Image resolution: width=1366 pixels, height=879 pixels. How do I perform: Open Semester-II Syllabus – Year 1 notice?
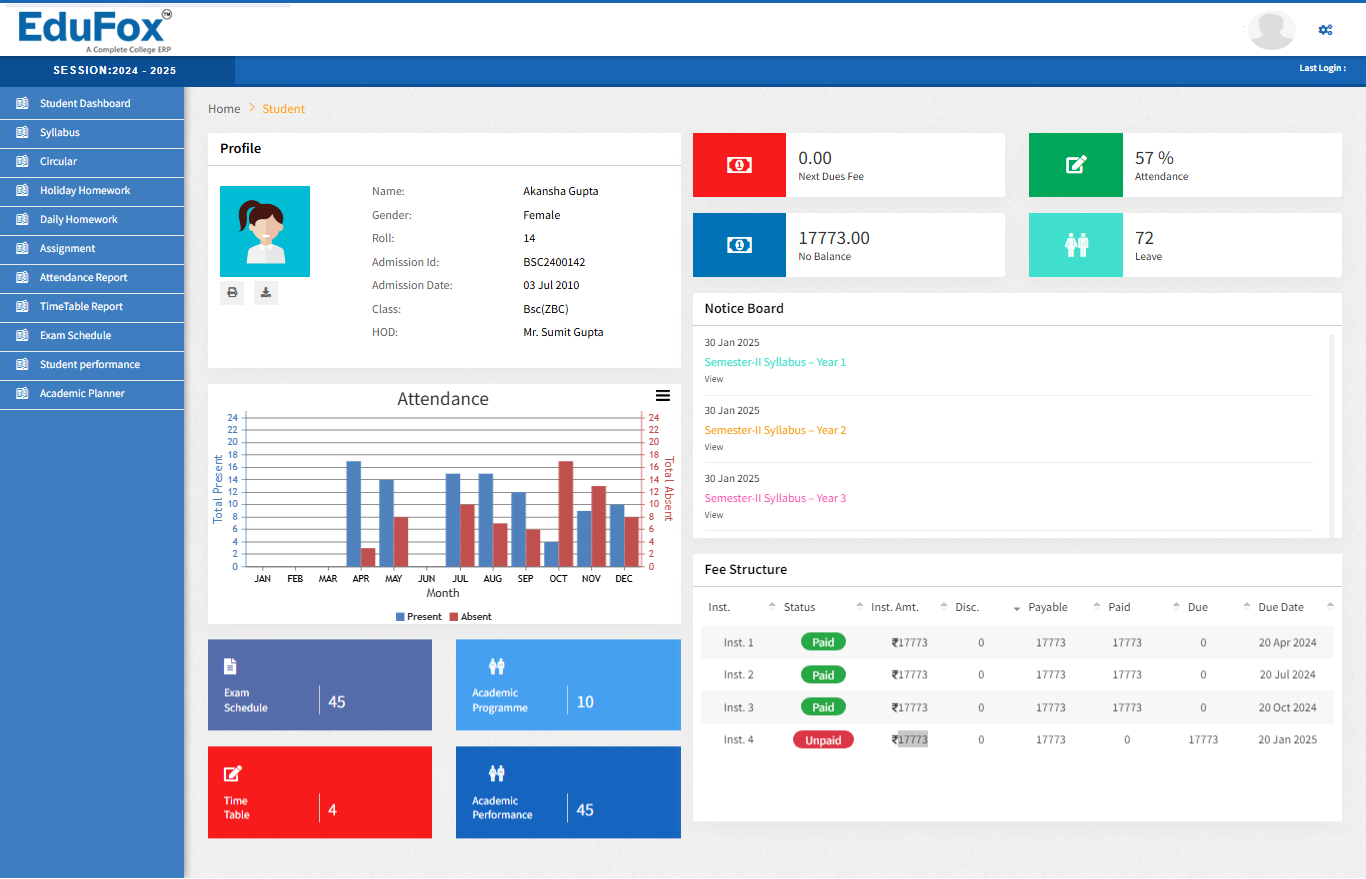775,362
